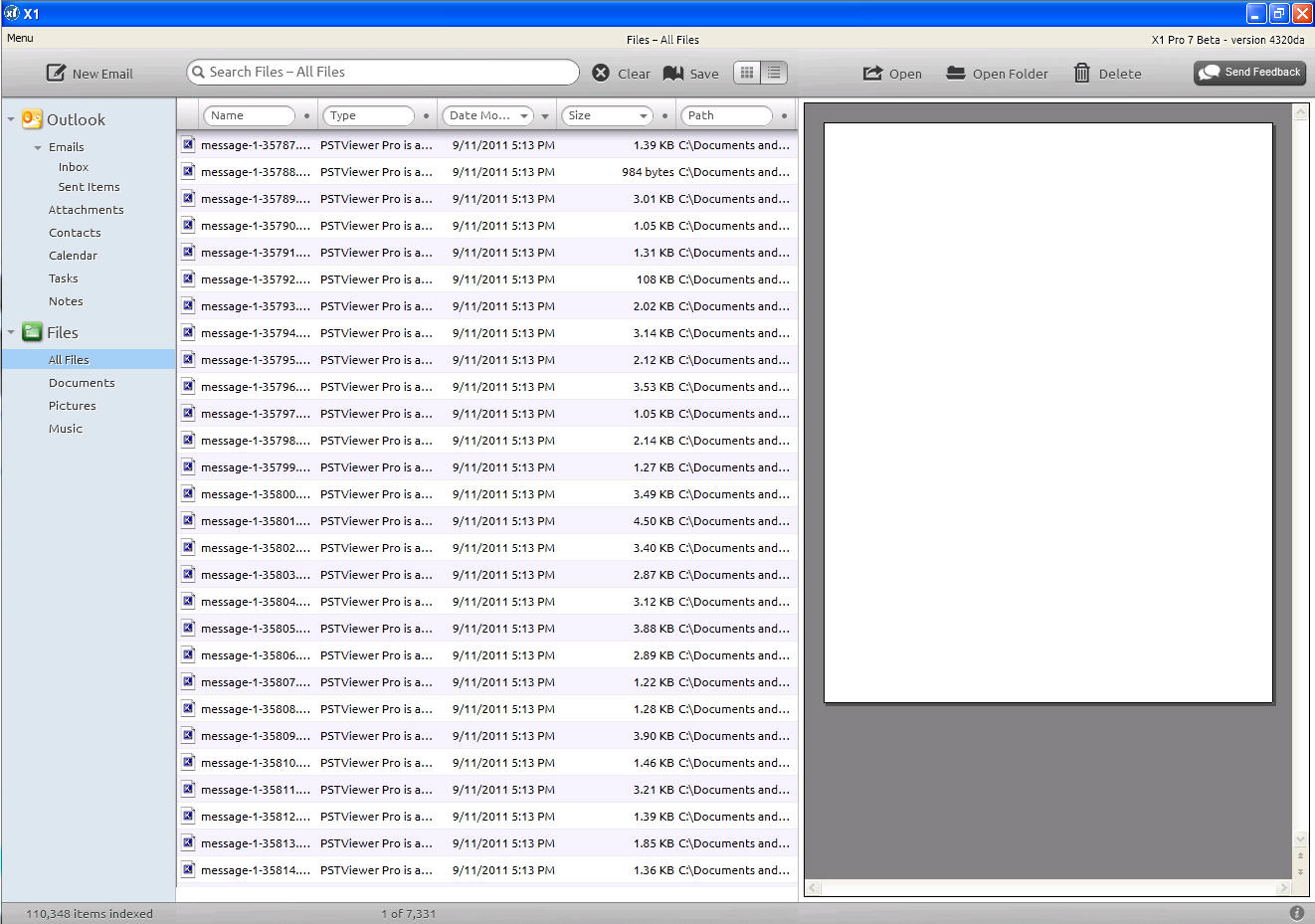Screen dimensions: 1315x924
Task: Open the Menu in the menu bar
Action: [x=20, y=38]
